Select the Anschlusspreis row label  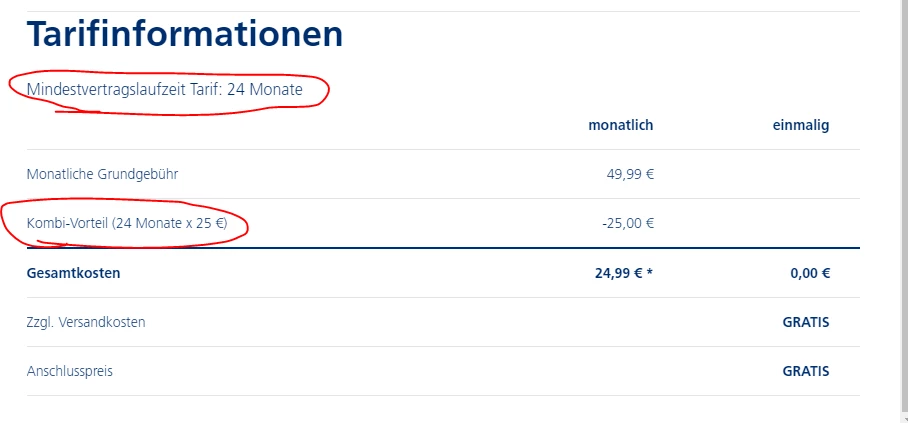click(70, 371)
